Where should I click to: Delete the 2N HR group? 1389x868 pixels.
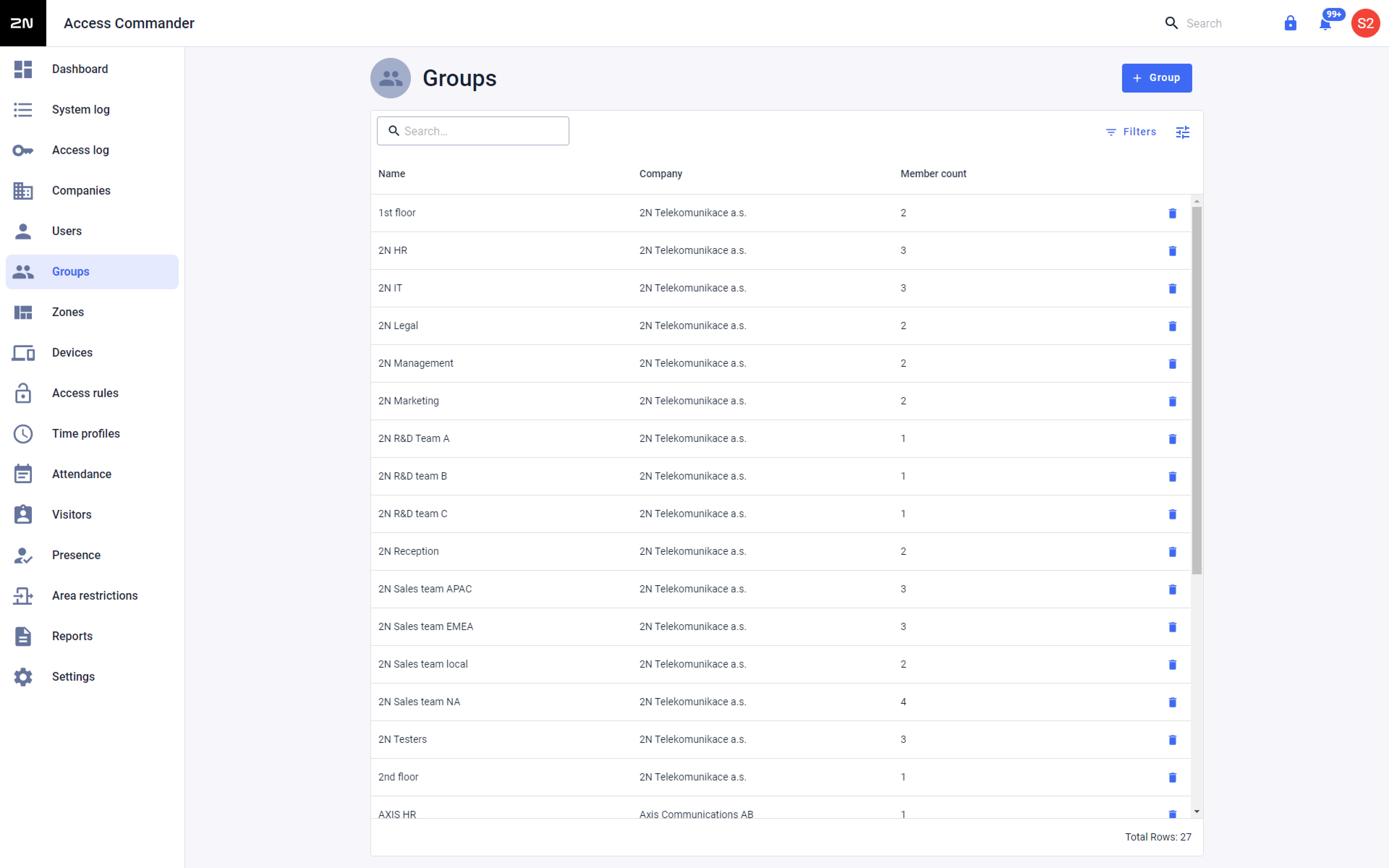point(1173,251)
